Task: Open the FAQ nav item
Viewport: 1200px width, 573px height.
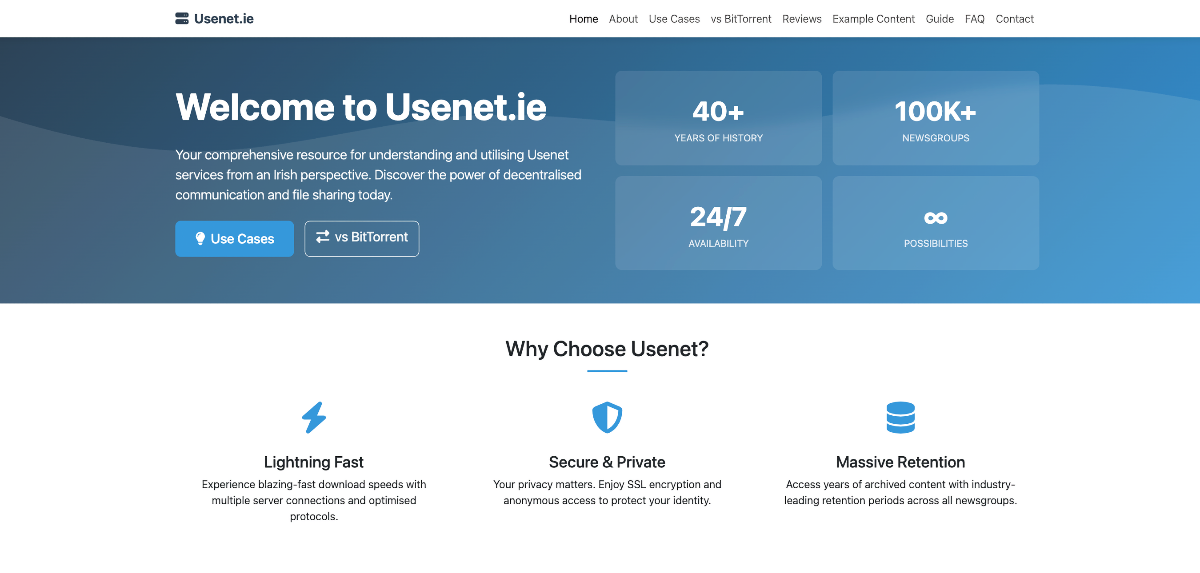Action: [975, 19]
